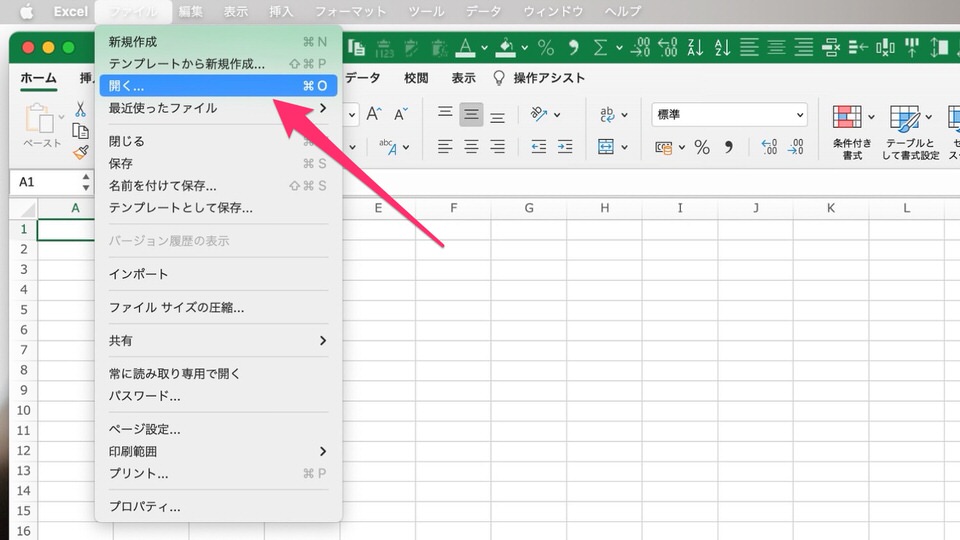Viewport: 960px width, 540px height.
Task: Click the increase indent icon
Action: pyautogui.click(x=564, y=146)
